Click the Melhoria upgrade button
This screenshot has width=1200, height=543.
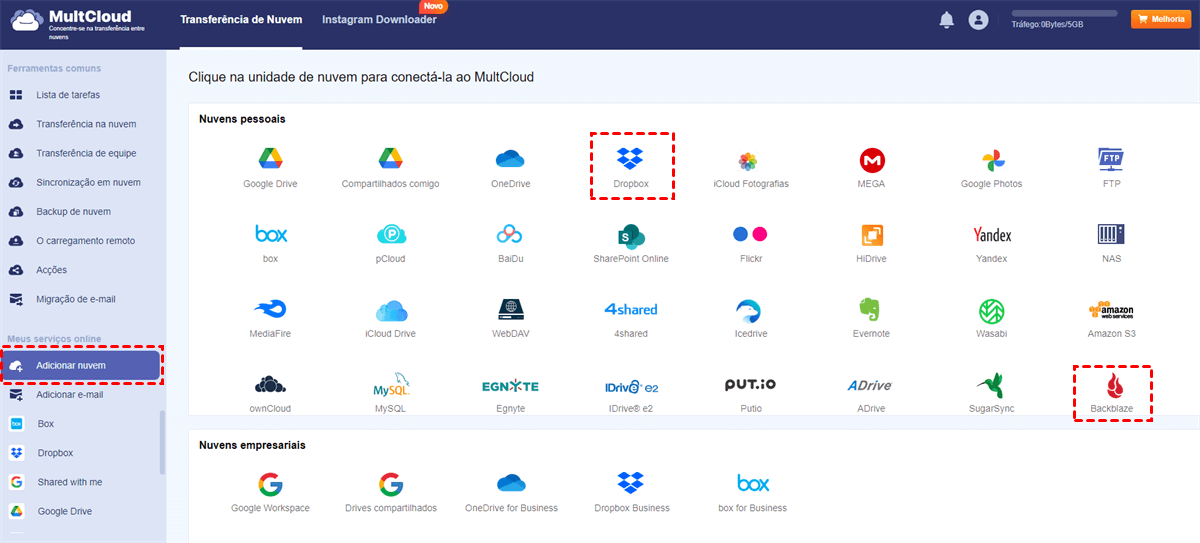1160,19
